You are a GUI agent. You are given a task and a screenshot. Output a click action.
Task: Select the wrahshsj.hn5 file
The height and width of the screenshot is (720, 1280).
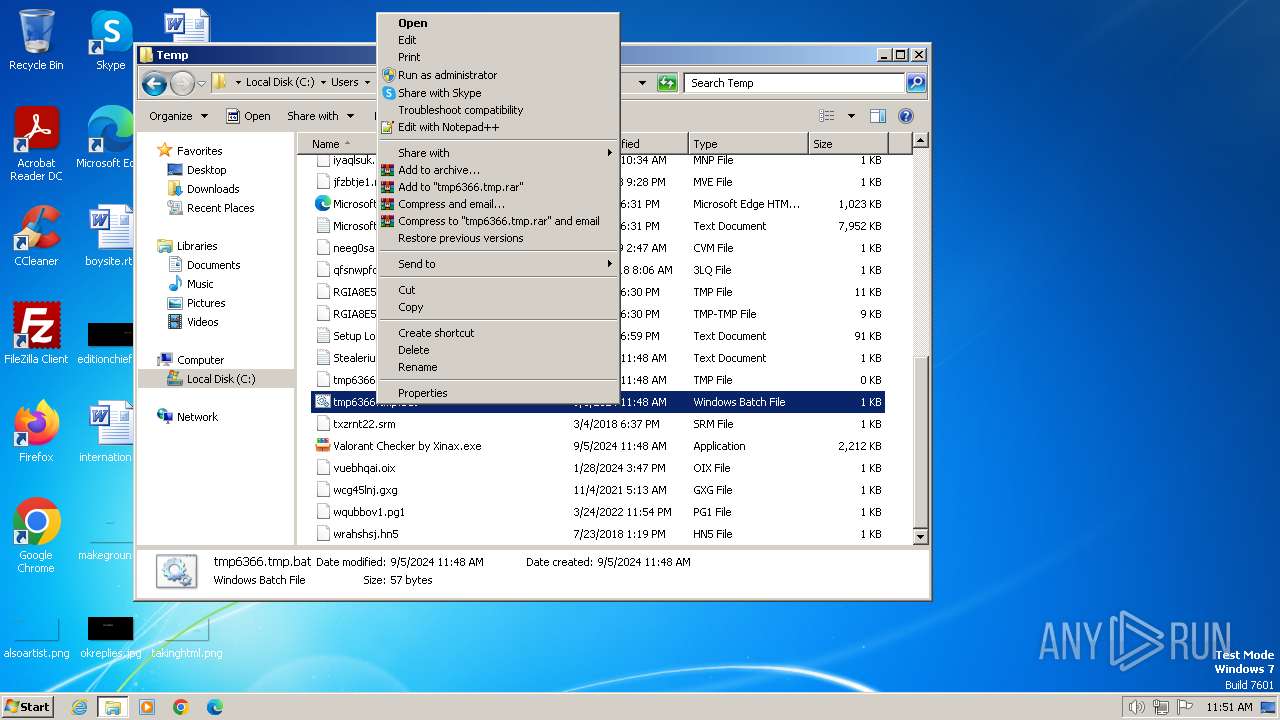click(x=598, y=534)
